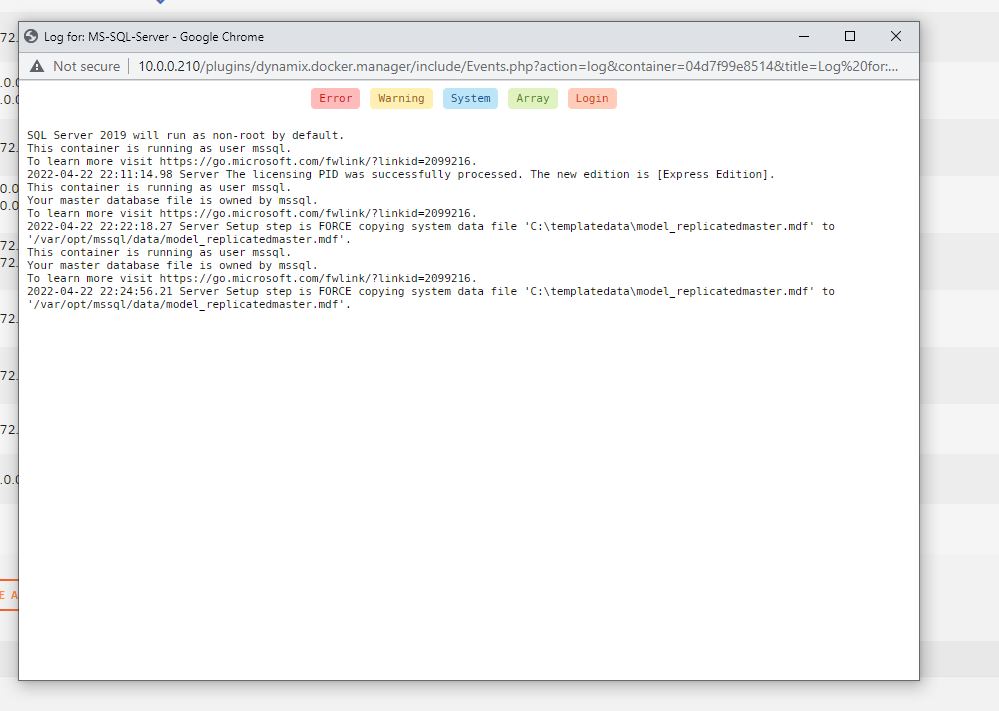
Task: Click the Not secure warning icon
Action: click(37, 66)
